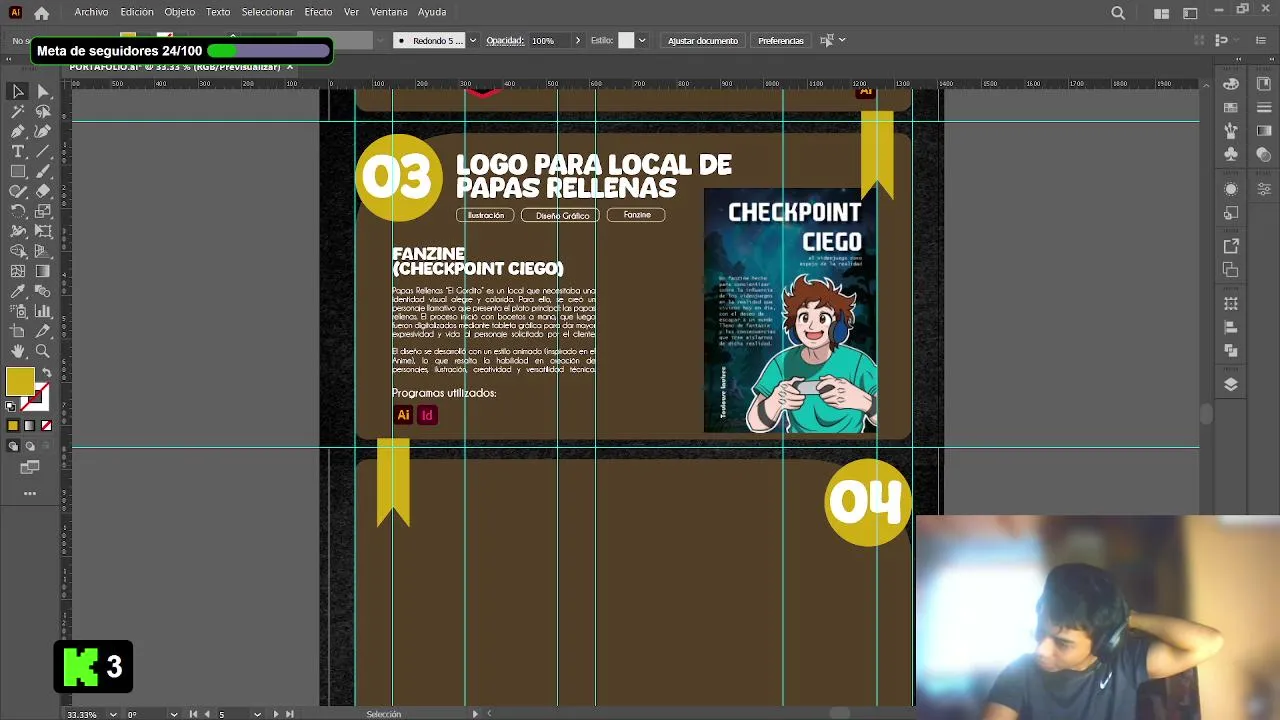This screenshot has height=720, width=1280.
Task: Select the Gradient tool
Action: click(43, 271)
